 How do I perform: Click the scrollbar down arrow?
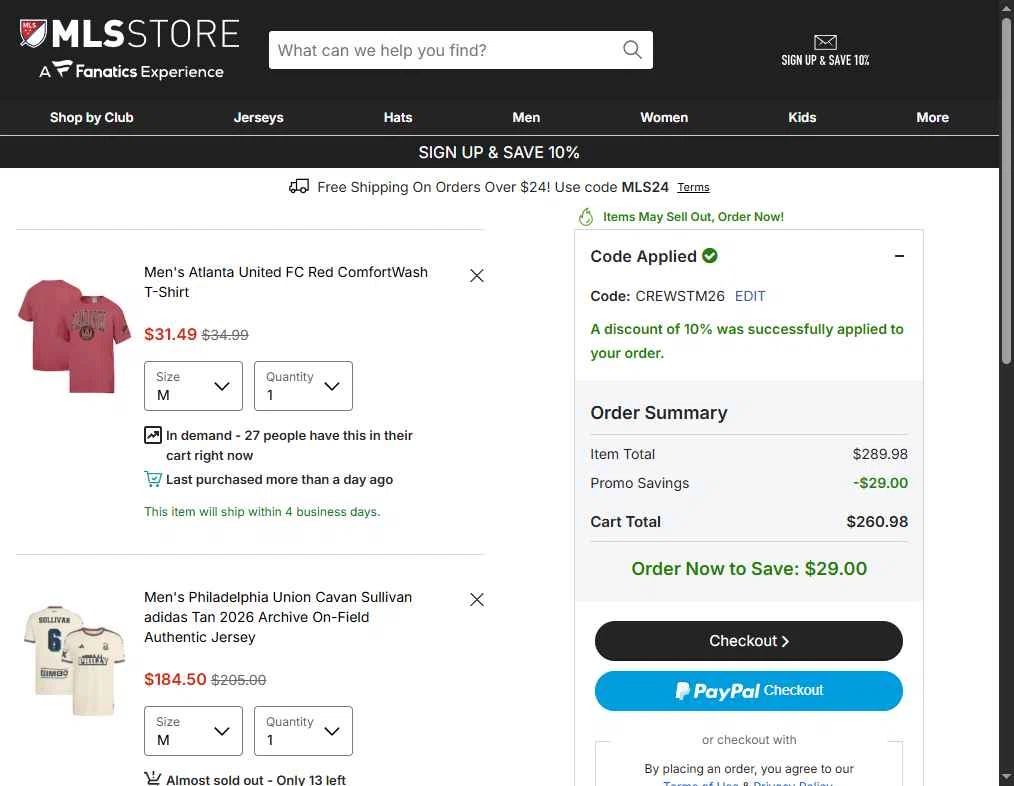pyautogui.click(x=1006, y=777)
